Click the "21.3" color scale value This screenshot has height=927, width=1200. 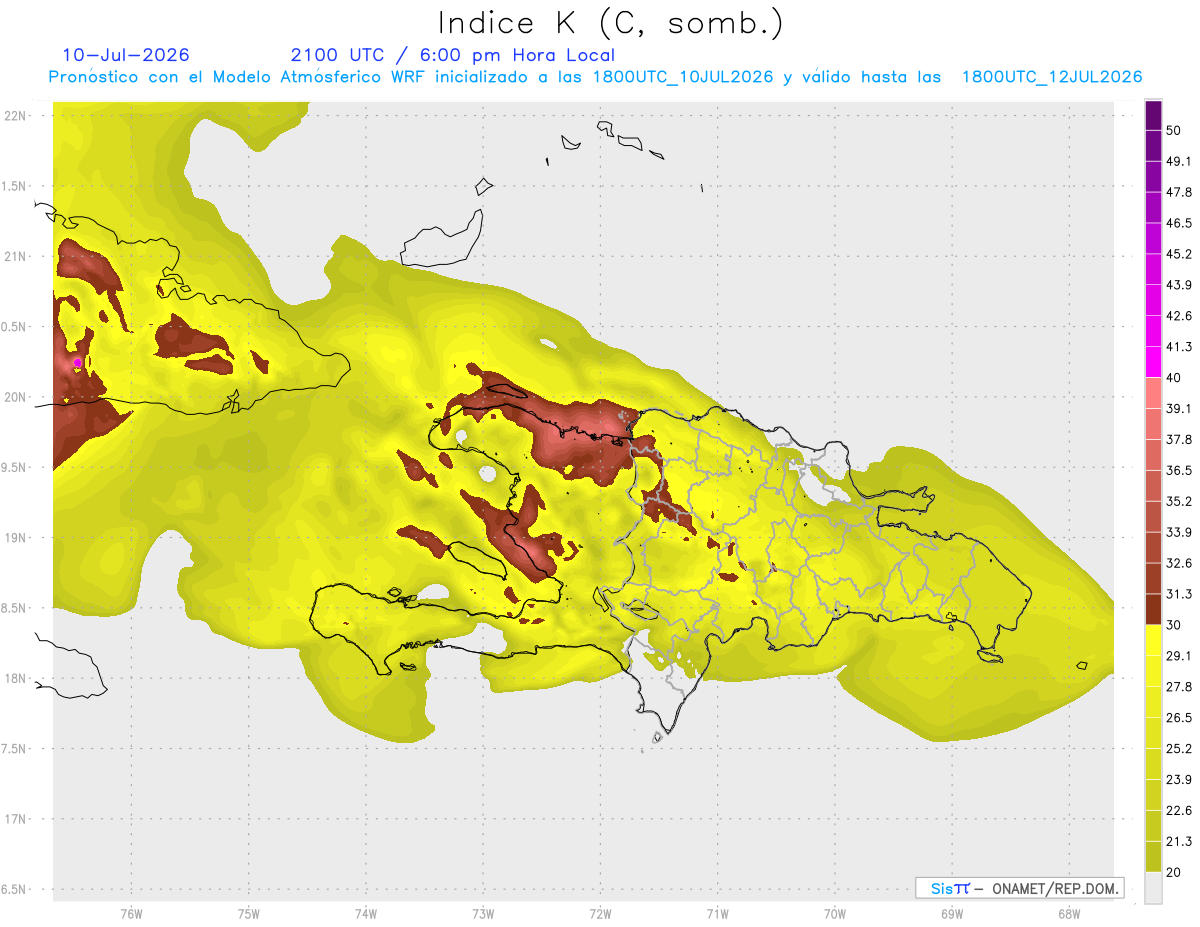[x=1179, y=841]
